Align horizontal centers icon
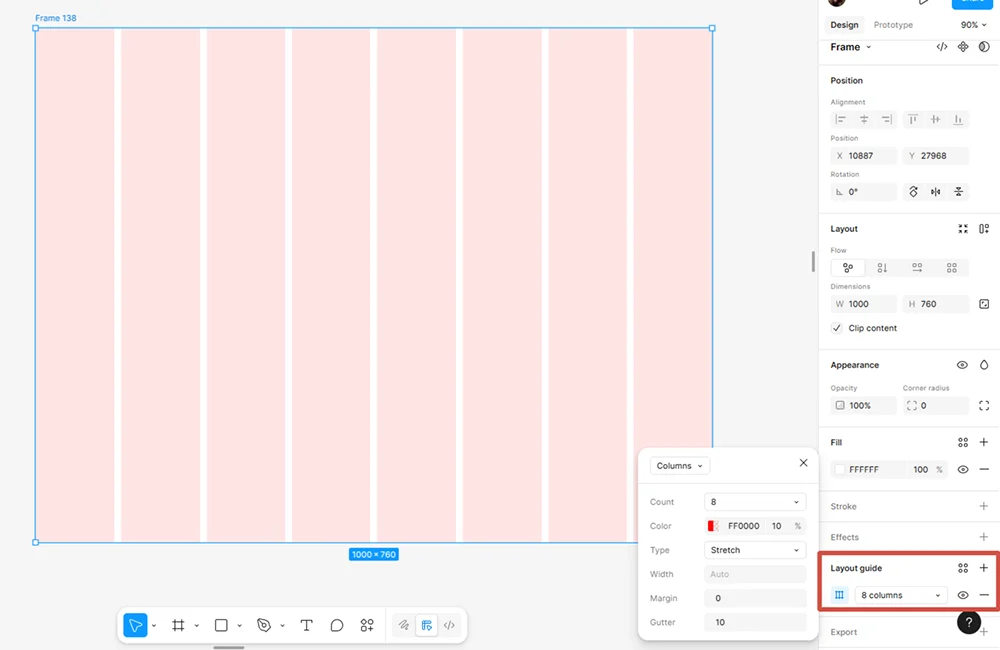This screenshot has width=1000, height=650. [x=864, y=119]
